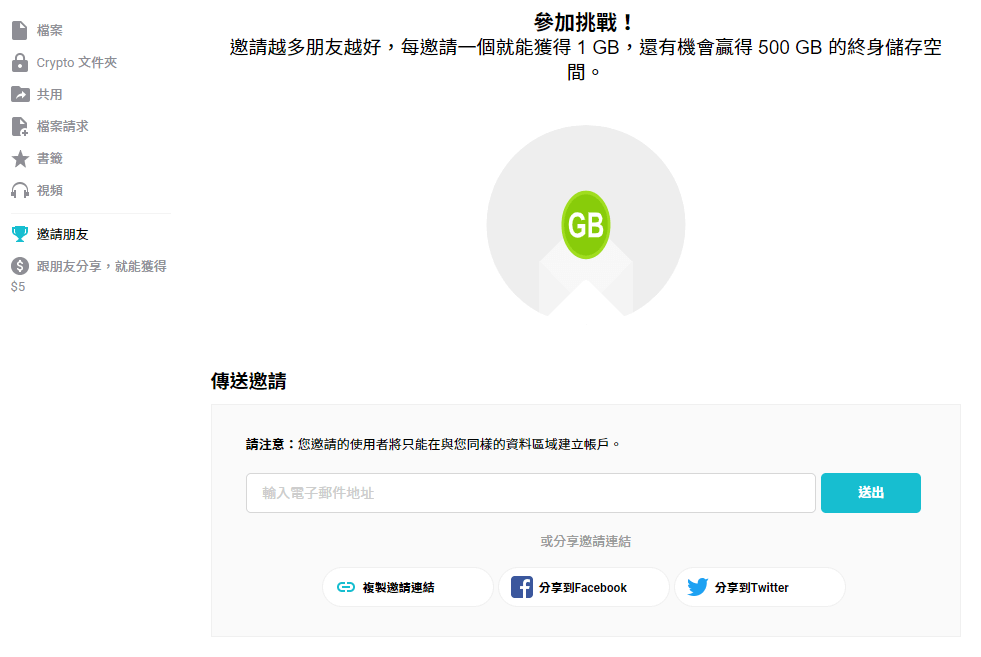The width and height of the screenshot is (981, 657).
Task: Click 分享到Twitter button
Action: click(x=760, y=587)
